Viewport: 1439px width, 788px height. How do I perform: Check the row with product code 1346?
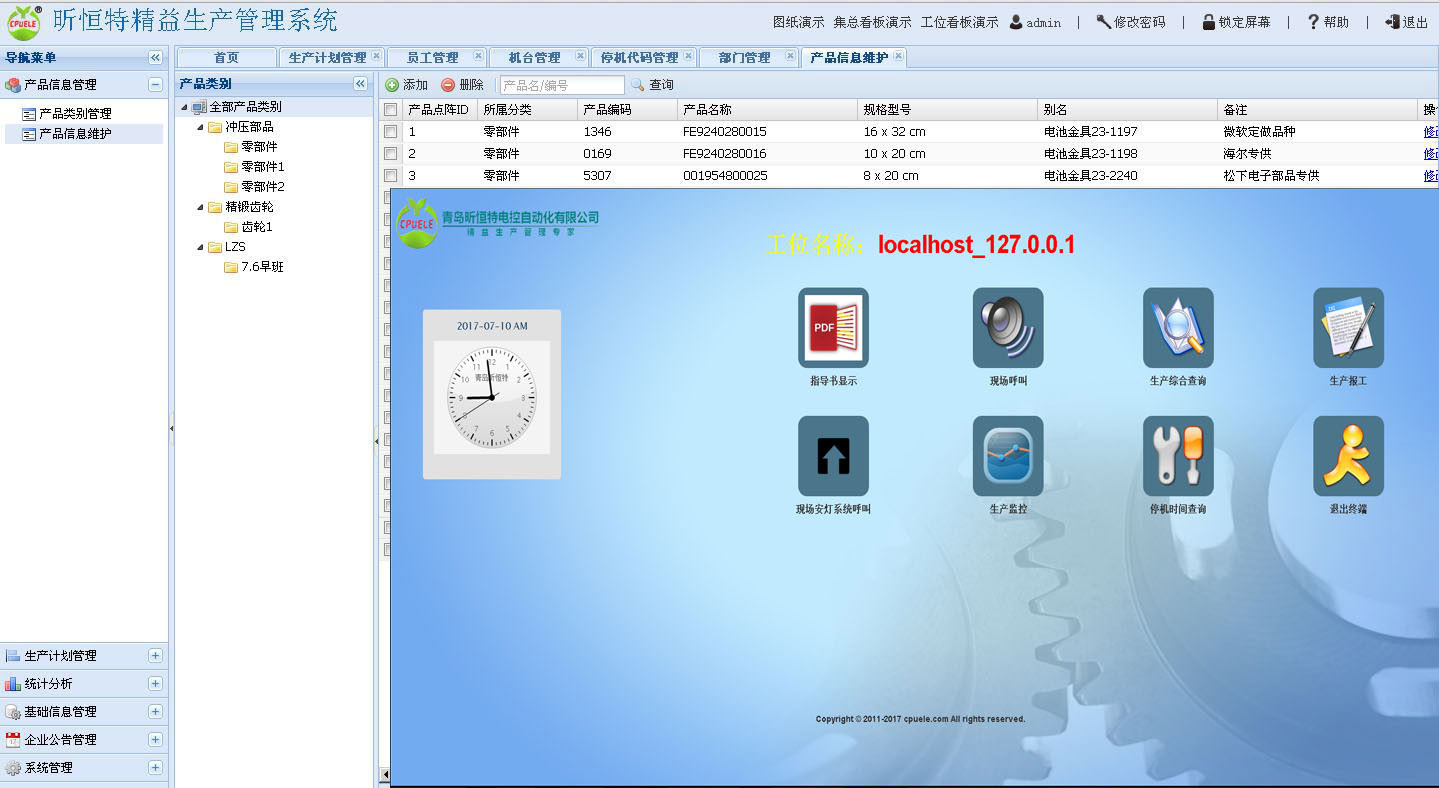point(391,132)
